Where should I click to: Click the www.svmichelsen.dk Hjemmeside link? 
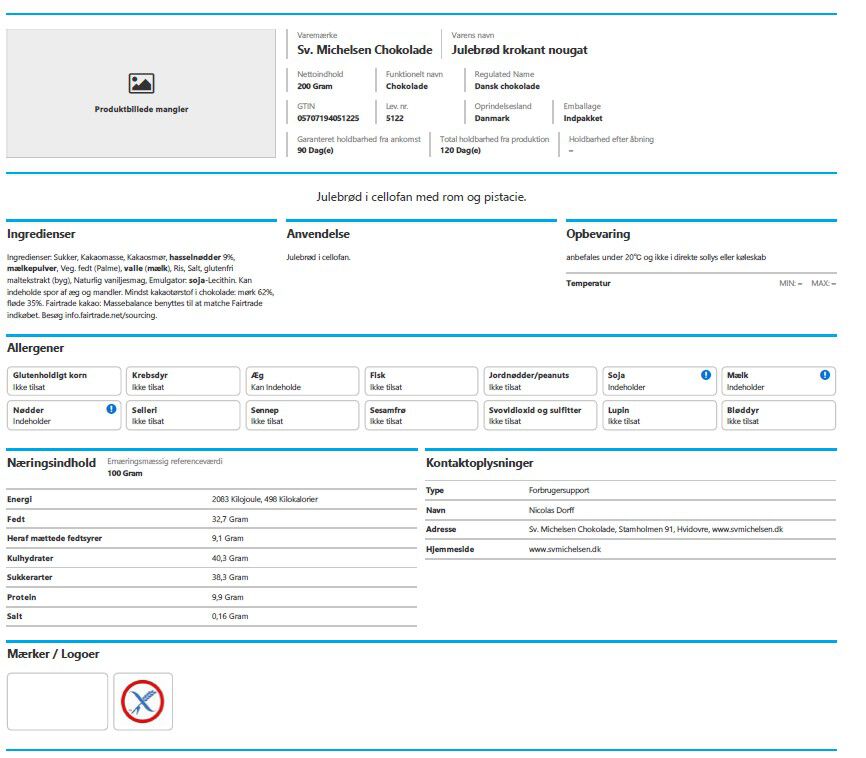tap(564, 549)
